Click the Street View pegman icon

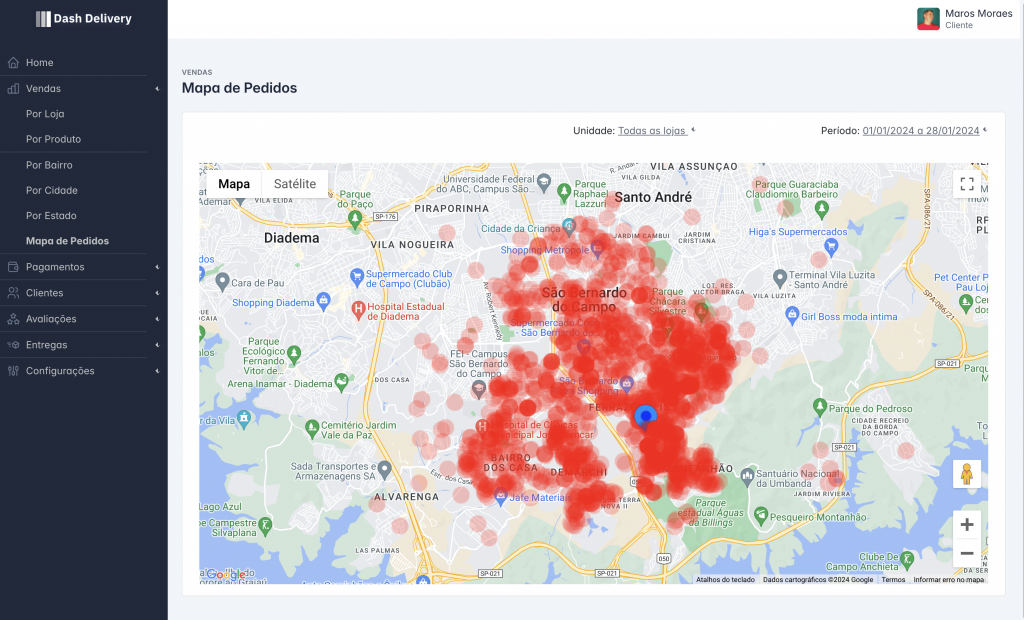[966, 474]
